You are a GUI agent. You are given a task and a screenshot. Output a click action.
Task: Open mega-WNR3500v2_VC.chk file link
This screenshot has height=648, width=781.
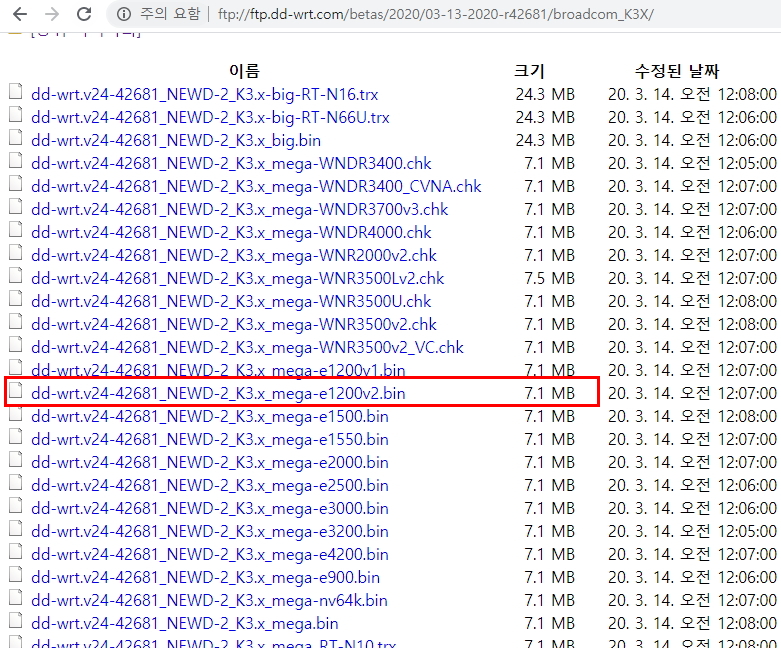tap(247, 347)
